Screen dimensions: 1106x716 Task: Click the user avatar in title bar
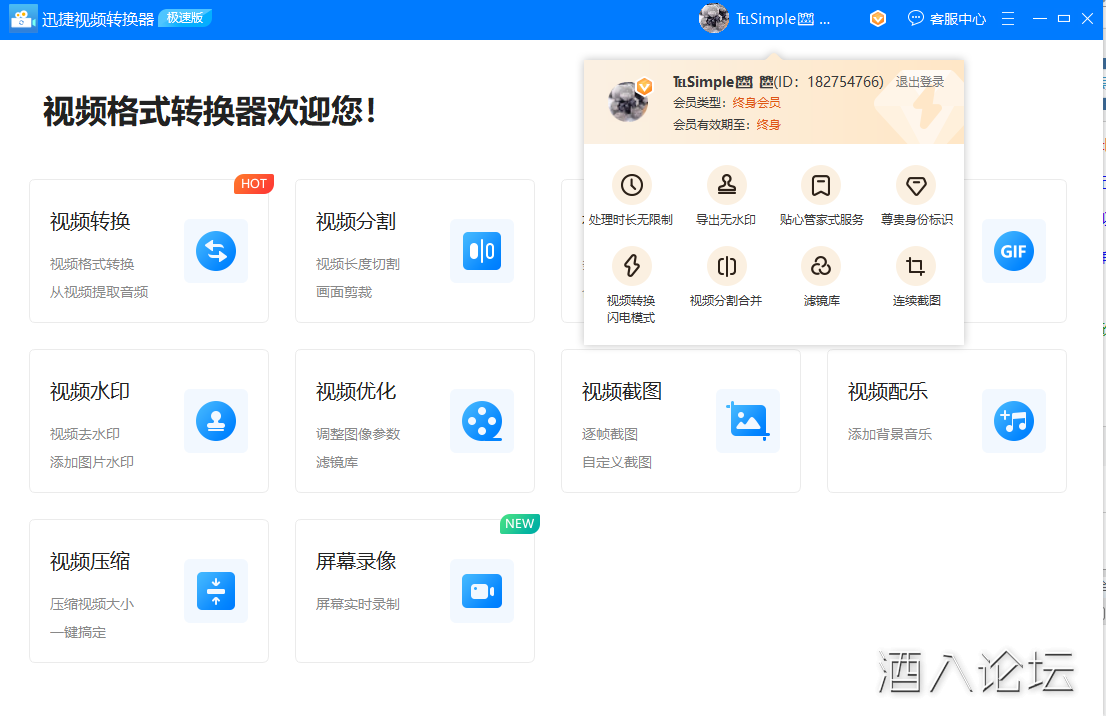click(714, 19)
